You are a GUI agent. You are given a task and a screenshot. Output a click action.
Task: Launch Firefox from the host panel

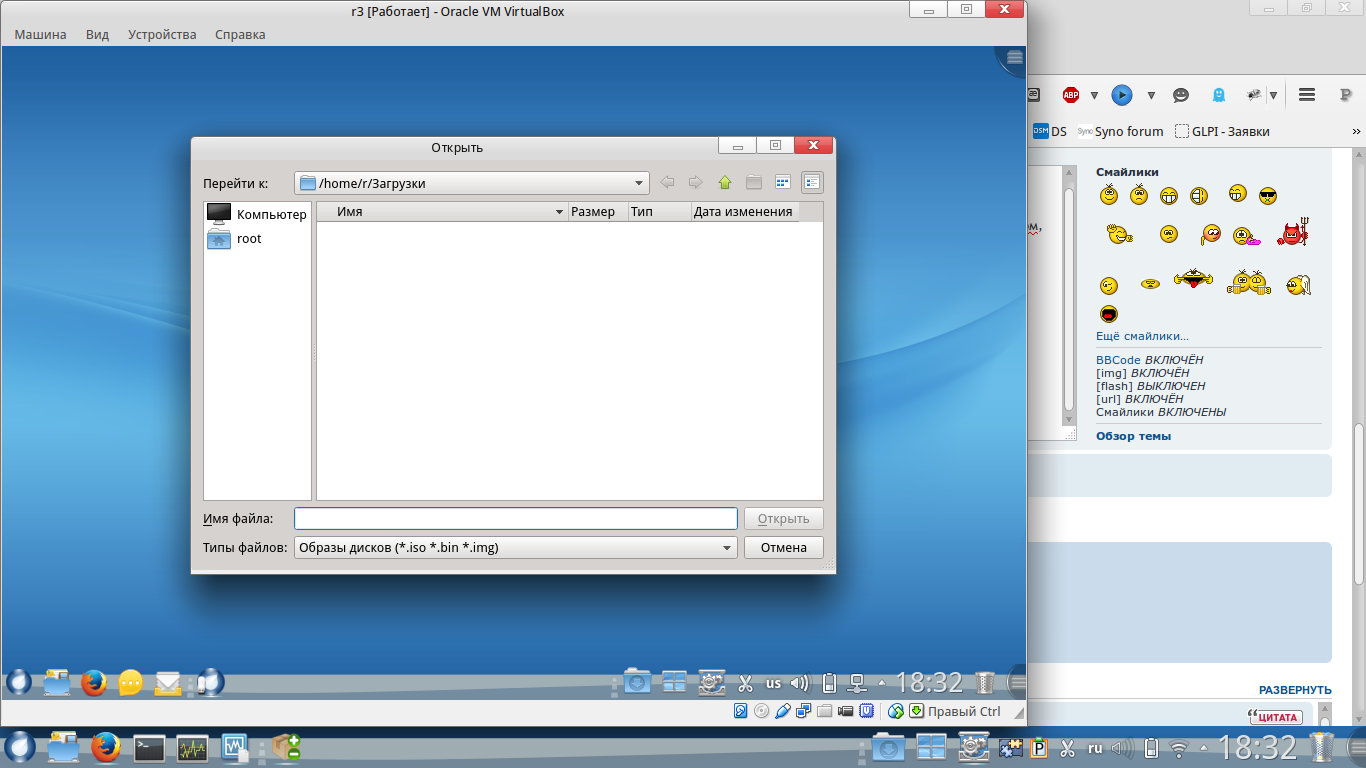[x=105, y=748]
